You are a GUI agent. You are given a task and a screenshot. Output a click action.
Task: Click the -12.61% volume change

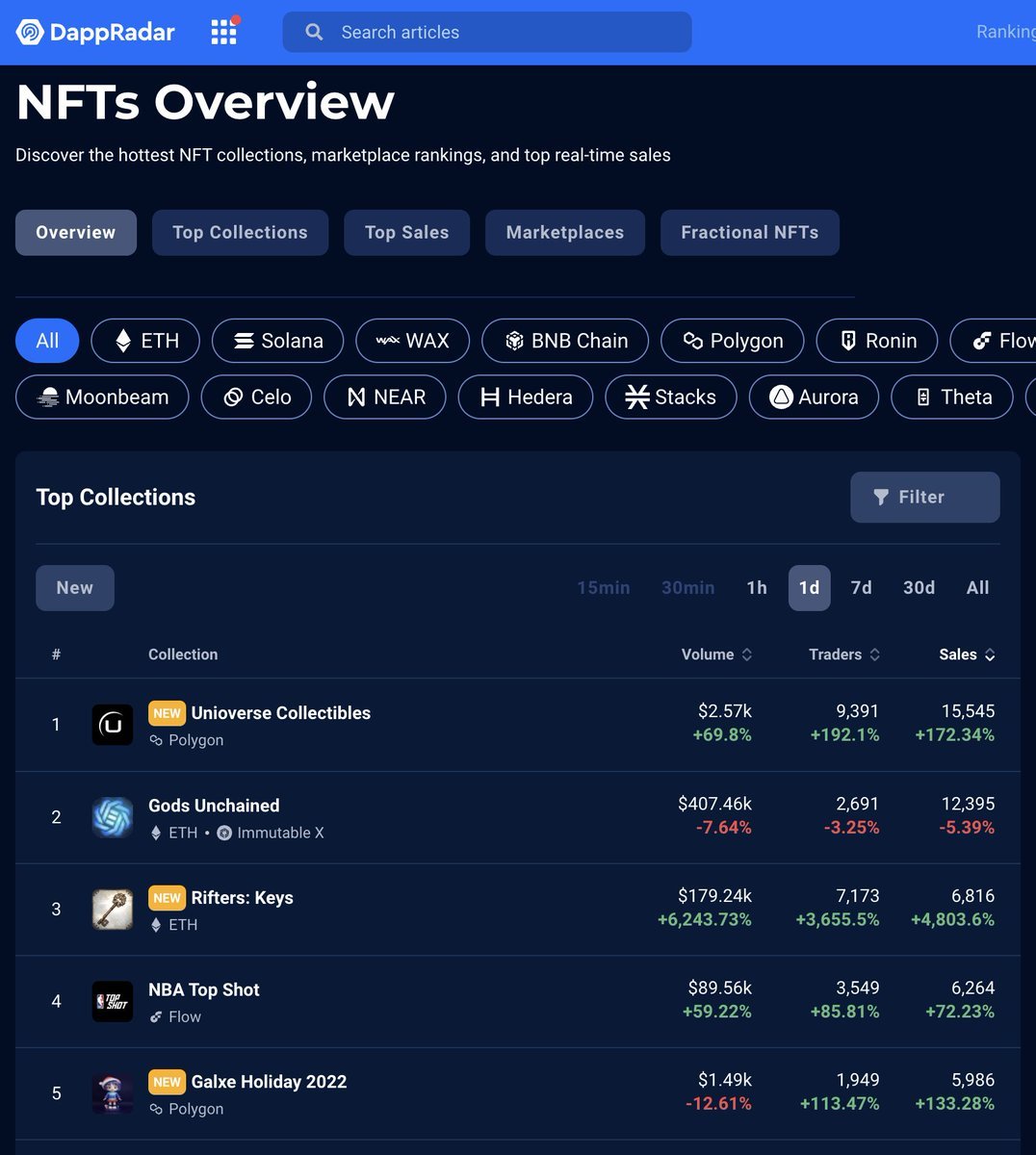tap(718, 1104)
